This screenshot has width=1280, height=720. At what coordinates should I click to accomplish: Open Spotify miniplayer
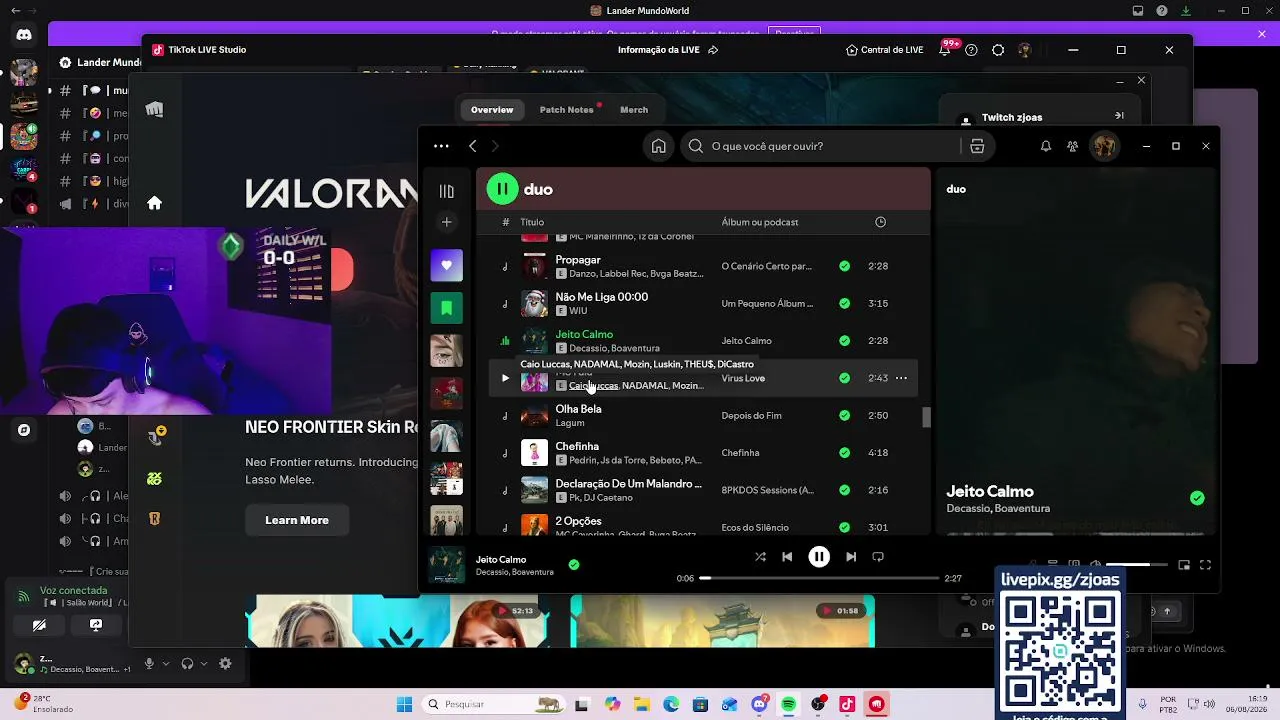pyautogui.click(x=1184, y=565)
